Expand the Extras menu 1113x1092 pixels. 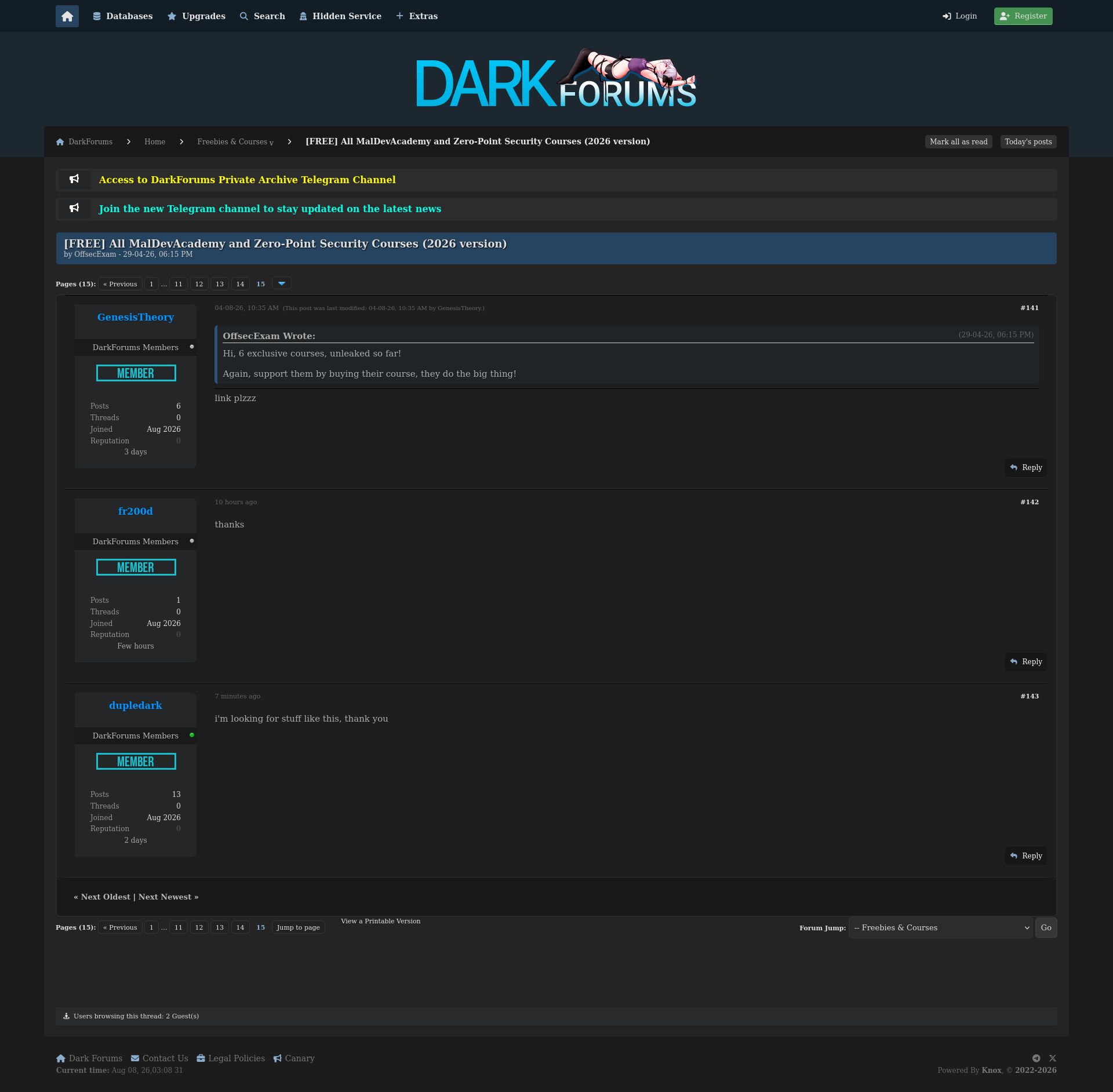417,16
